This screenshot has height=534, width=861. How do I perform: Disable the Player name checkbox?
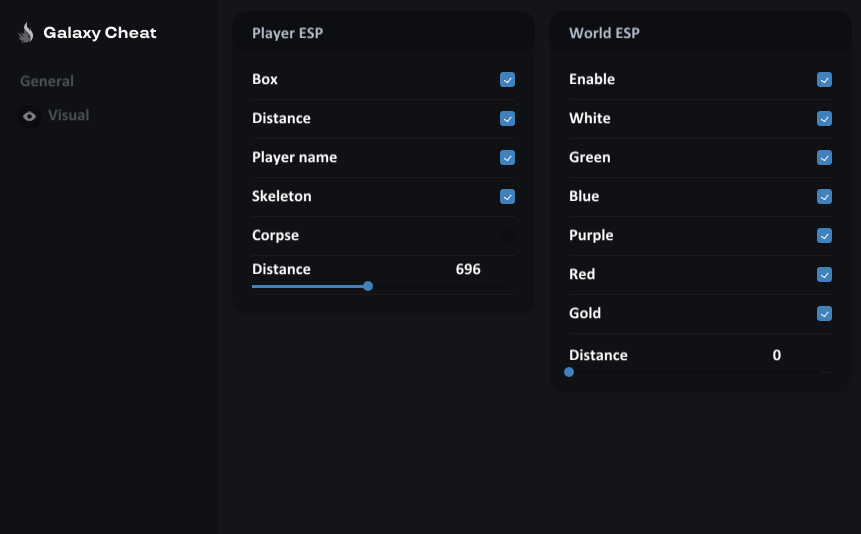point(507,158)
